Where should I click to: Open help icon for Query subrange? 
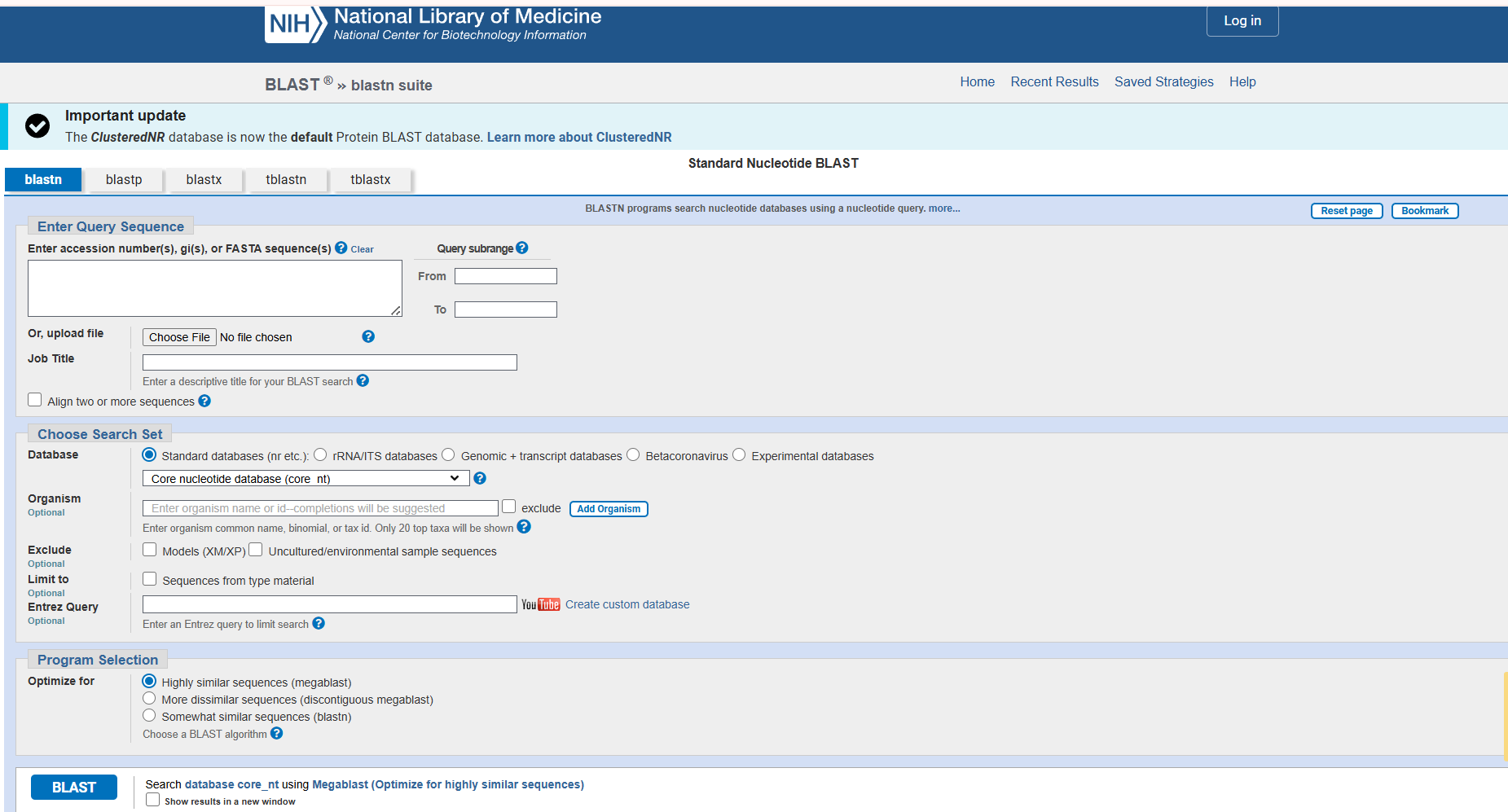tap(522, 248)
